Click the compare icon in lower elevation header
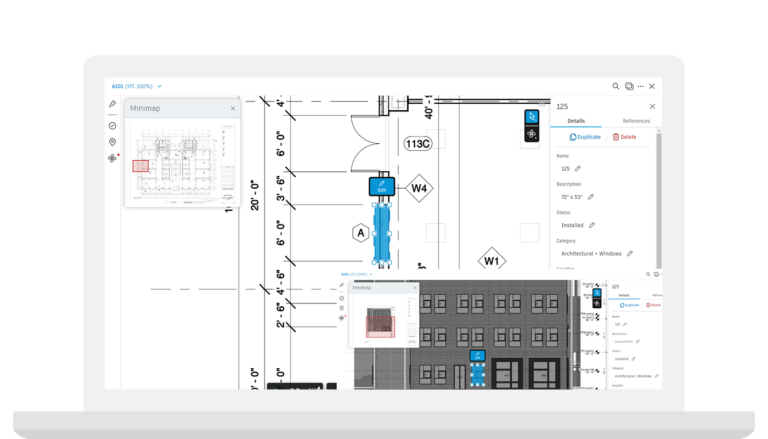768x439 pixels. tap(656, 274)
